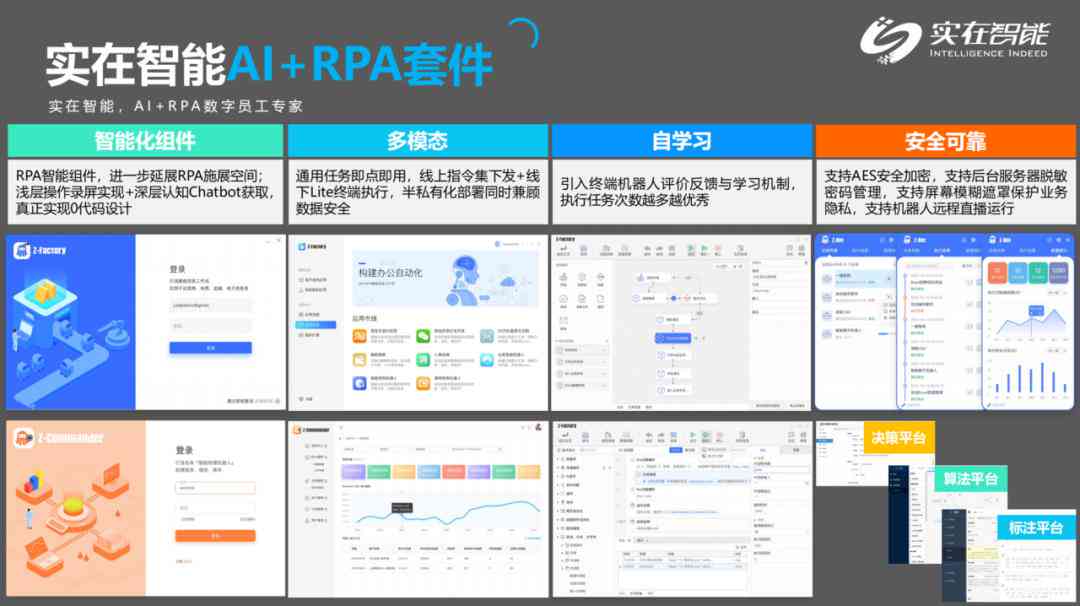
Task: Click the Z-Commander logo icon in the orange login window
Action: pyautogui.click(x=23, y=438)
